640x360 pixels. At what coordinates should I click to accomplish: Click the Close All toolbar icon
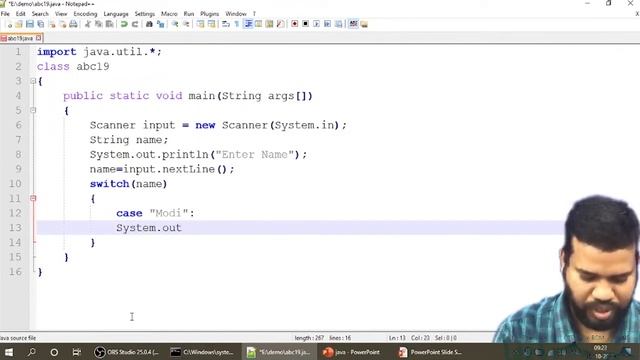tap(62, 24)
